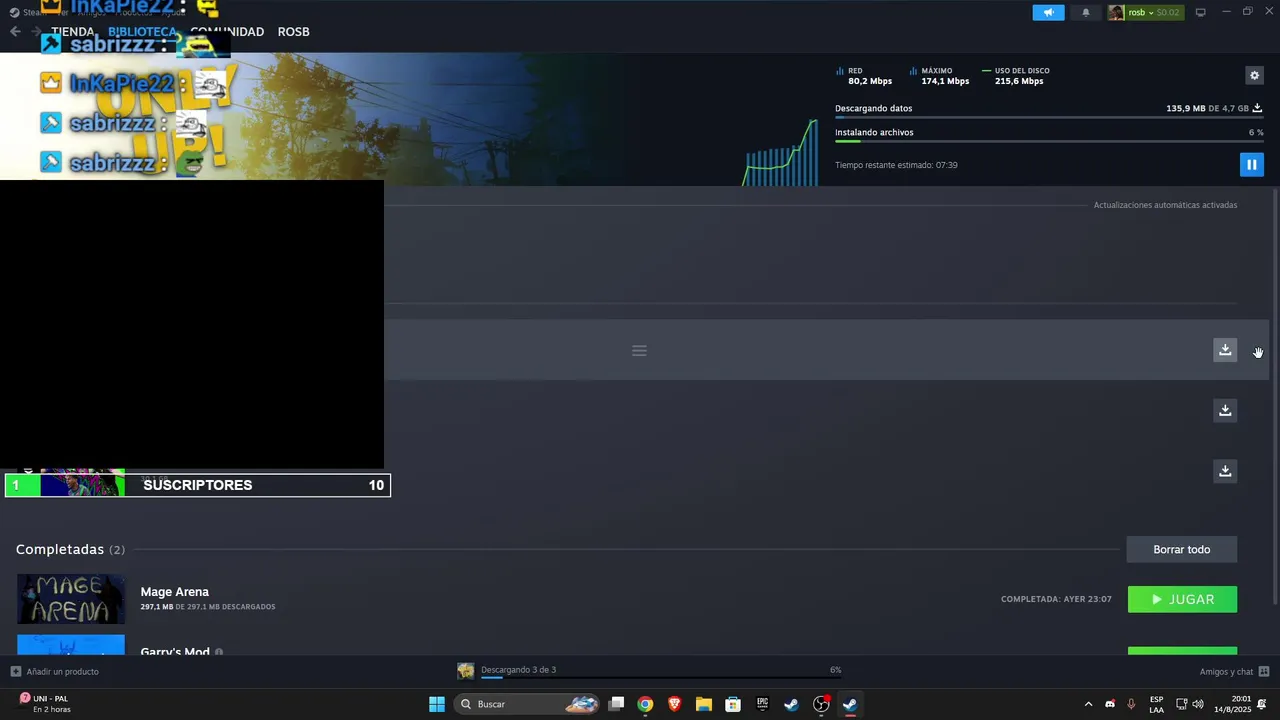Open Amigos y chat
The height and width of the screenshot is (720, 1280).
[x=1234, y=671]
